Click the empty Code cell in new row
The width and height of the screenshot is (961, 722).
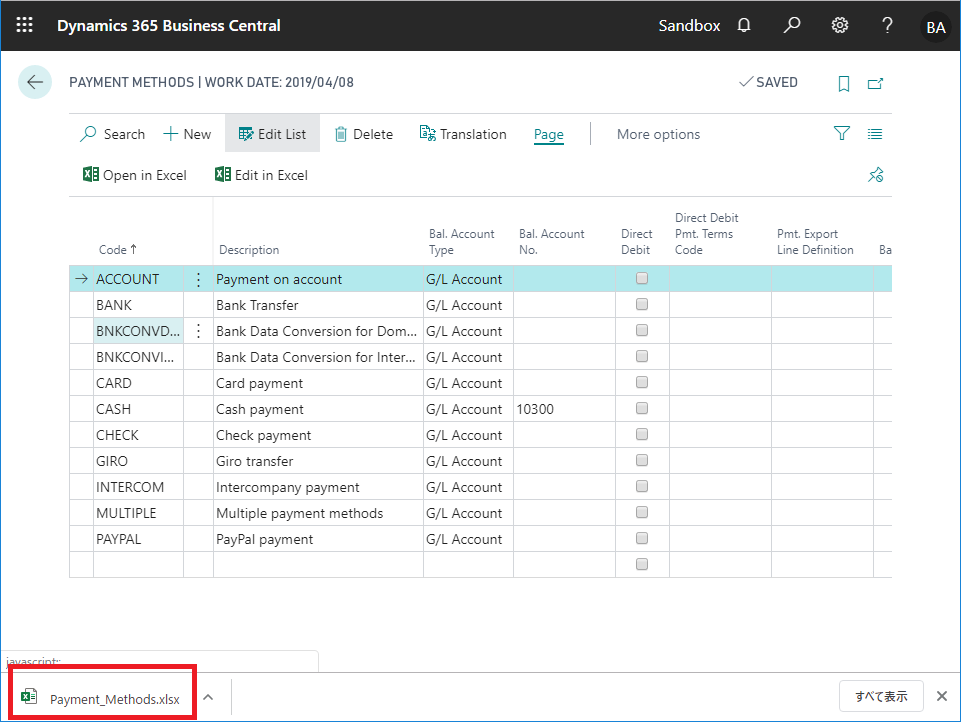click(138, 564)
